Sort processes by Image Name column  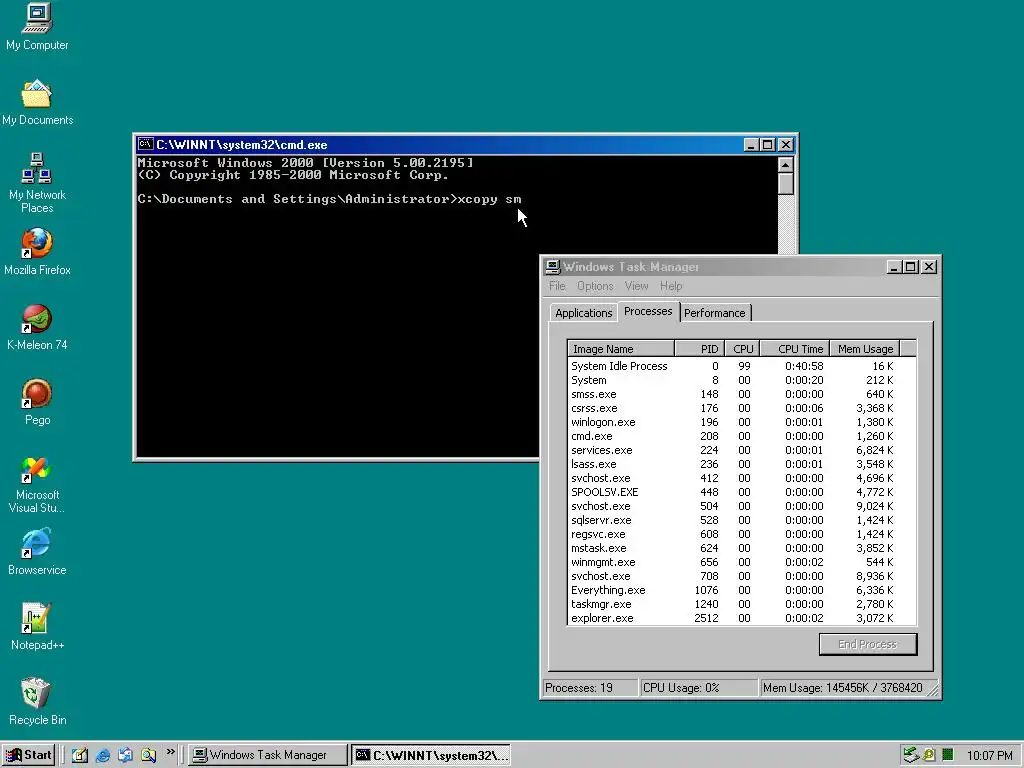tap(621, 349)
